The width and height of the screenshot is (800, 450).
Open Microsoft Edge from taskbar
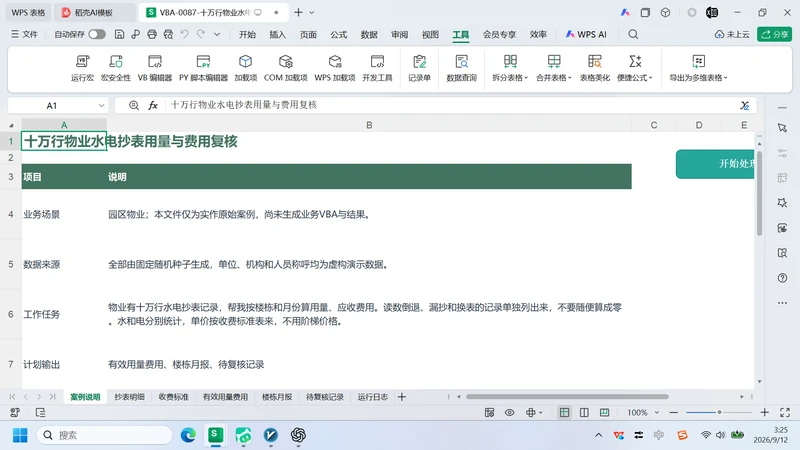click(188, 435)
